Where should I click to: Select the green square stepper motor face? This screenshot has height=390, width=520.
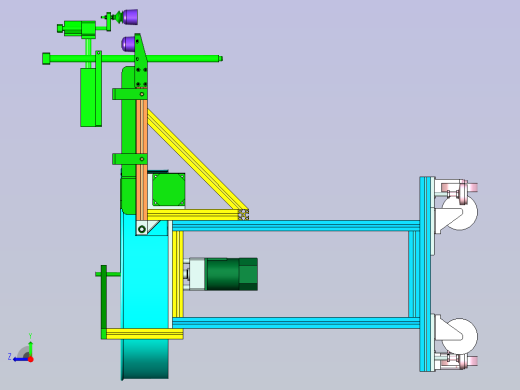point(168,189)
